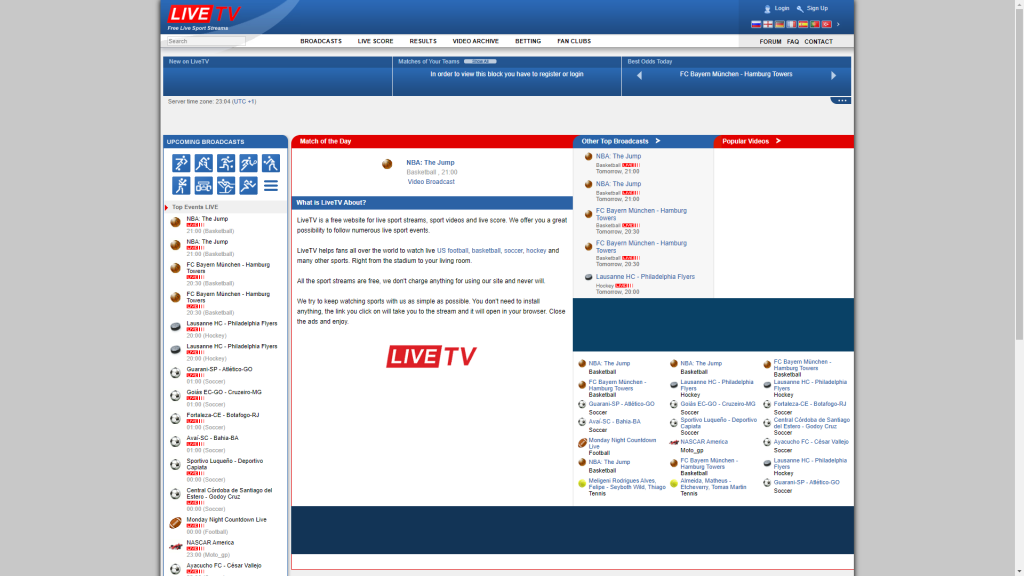This screenshot has height=576, width=1024.
Task: Filter upcoming broadcasts by soccer icon
Action: (x=181, y=163)
